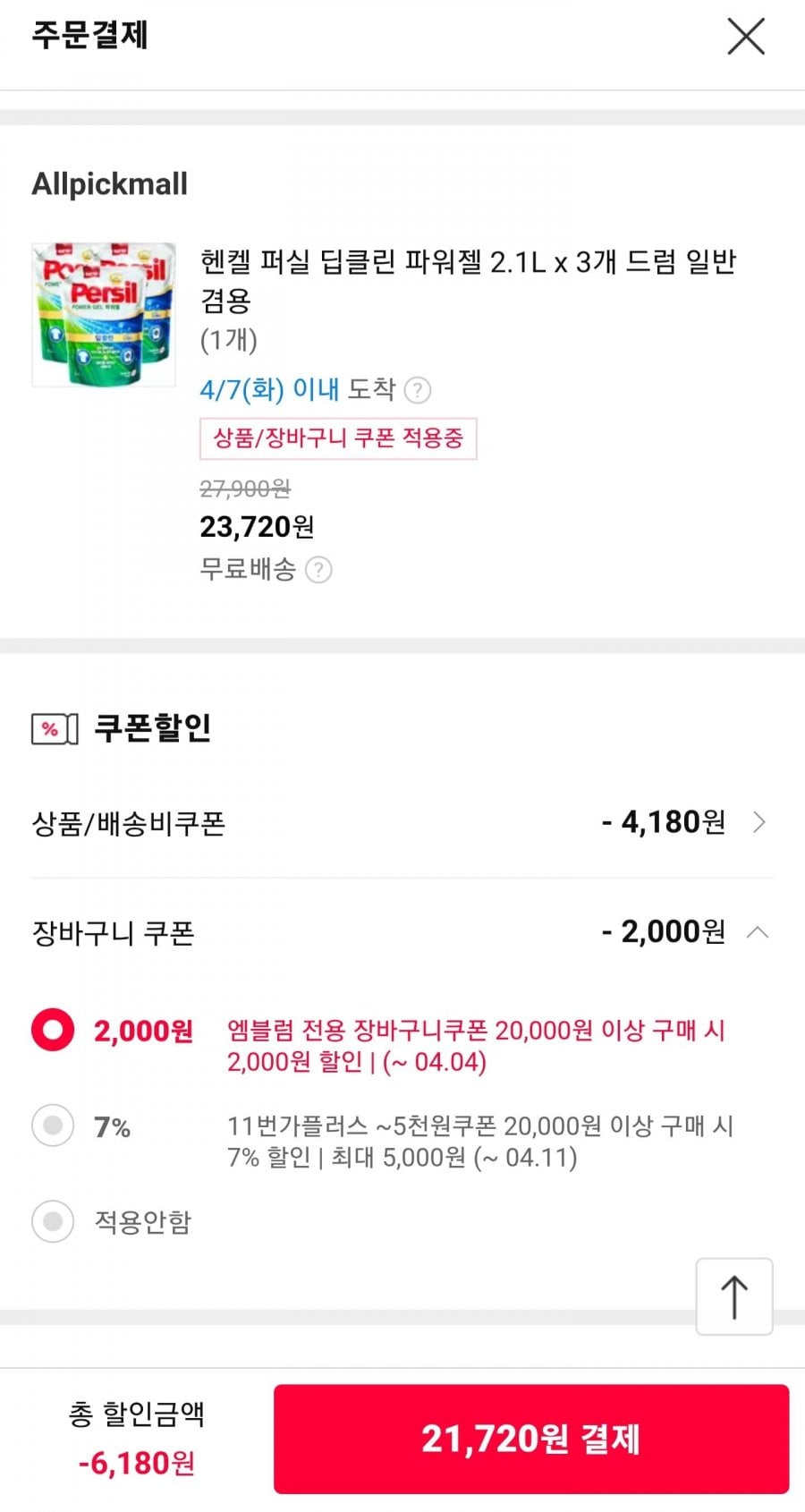Tap the Allpickmall seller name
Viewport: 805px width, 1512px height.
point(110,184)
